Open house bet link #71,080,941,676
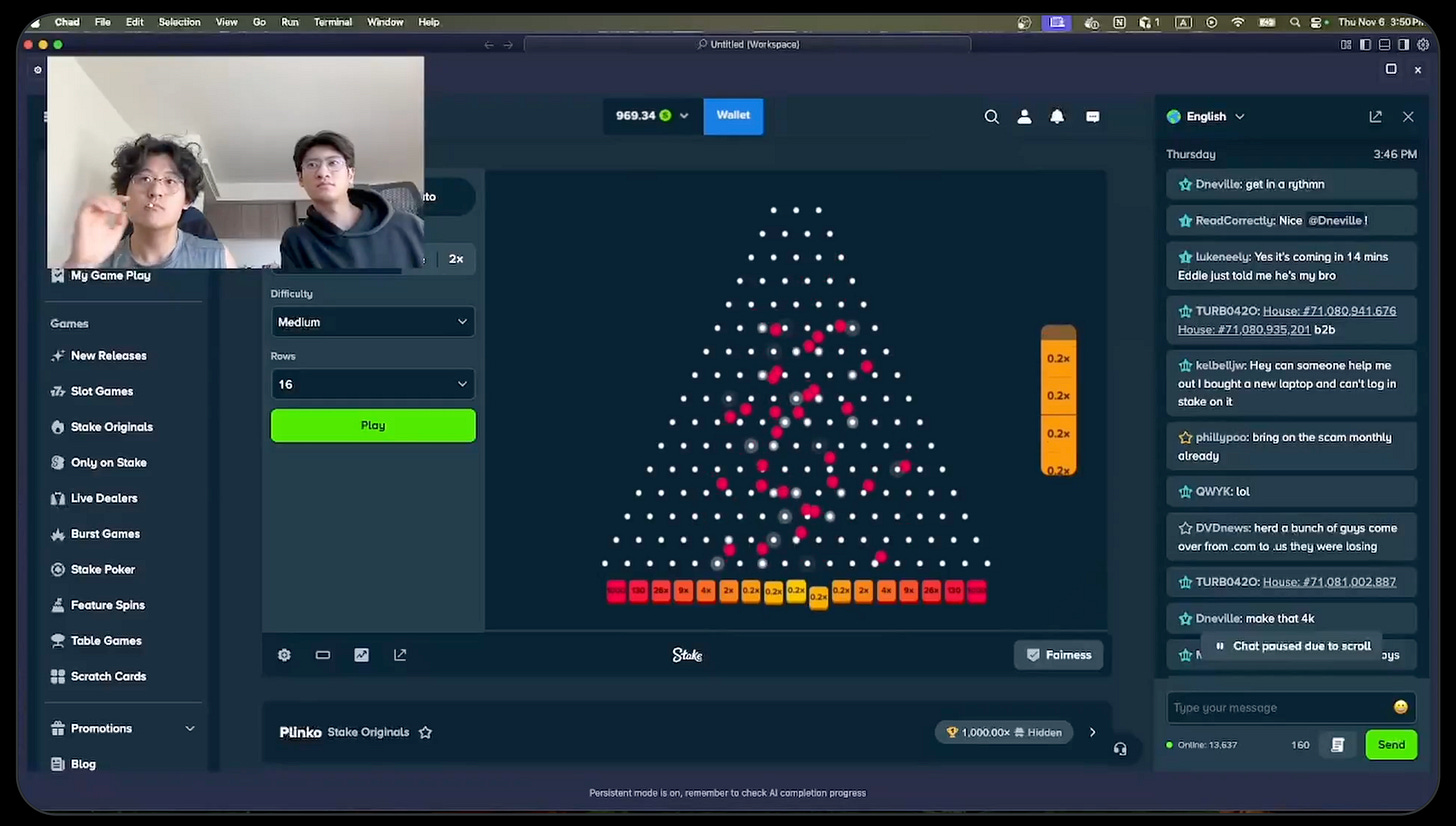This screenshot has width=1456, height=826. 1329,311
